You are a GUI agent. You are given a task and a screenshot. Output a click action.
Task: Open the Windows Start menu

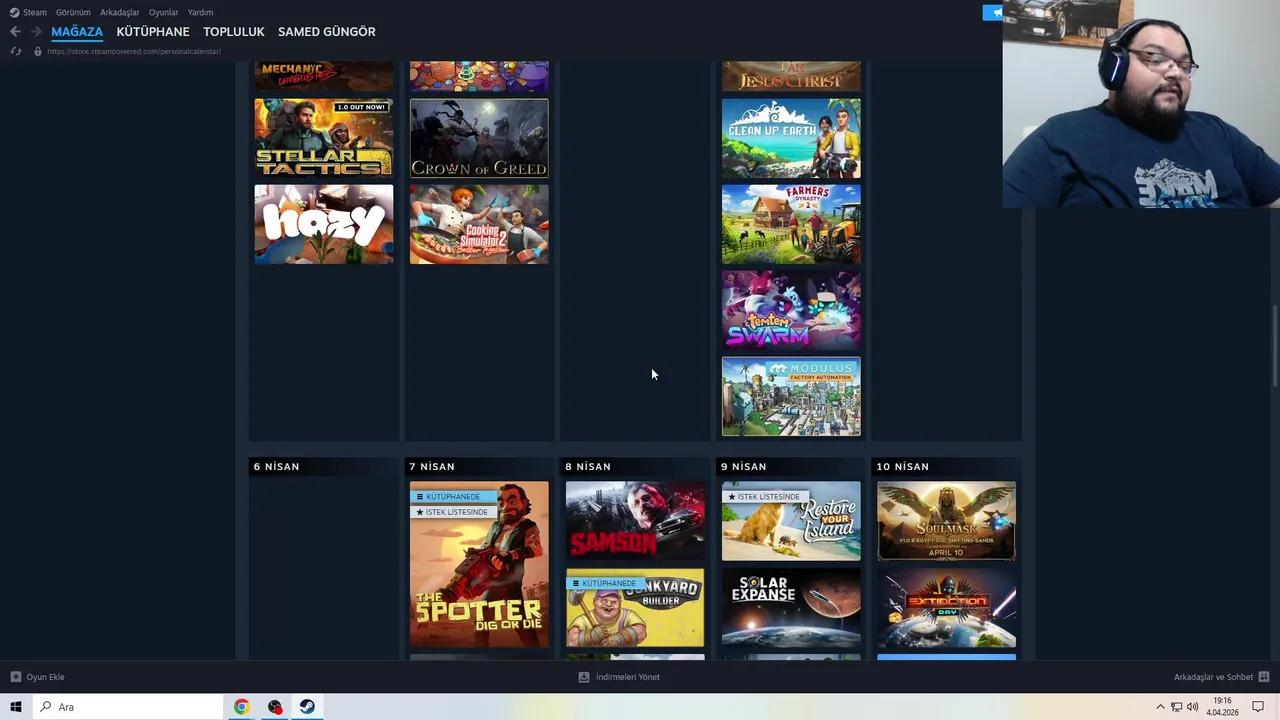click(x=16, y=707)
